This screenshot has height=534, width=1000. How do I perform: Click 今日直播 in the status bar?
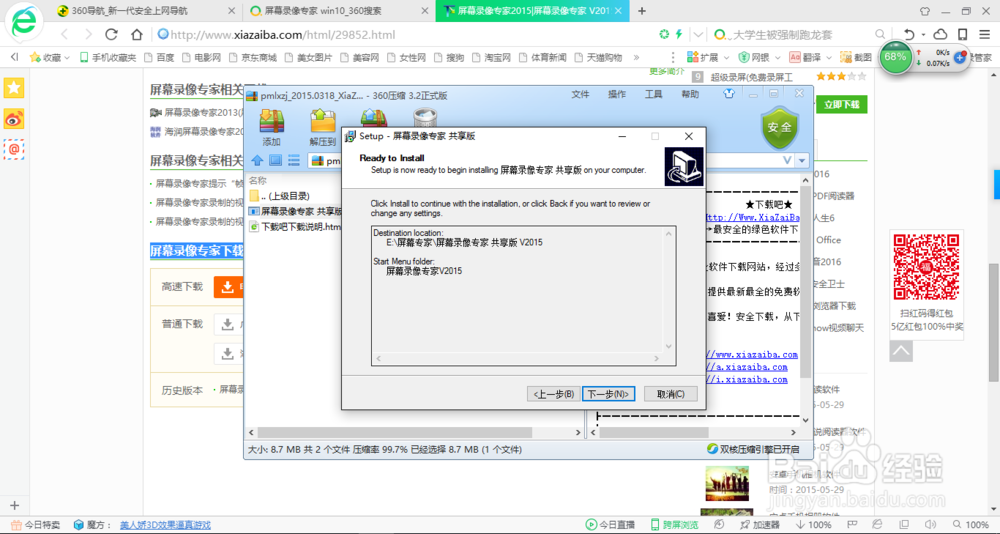click(x=610, y=524)
